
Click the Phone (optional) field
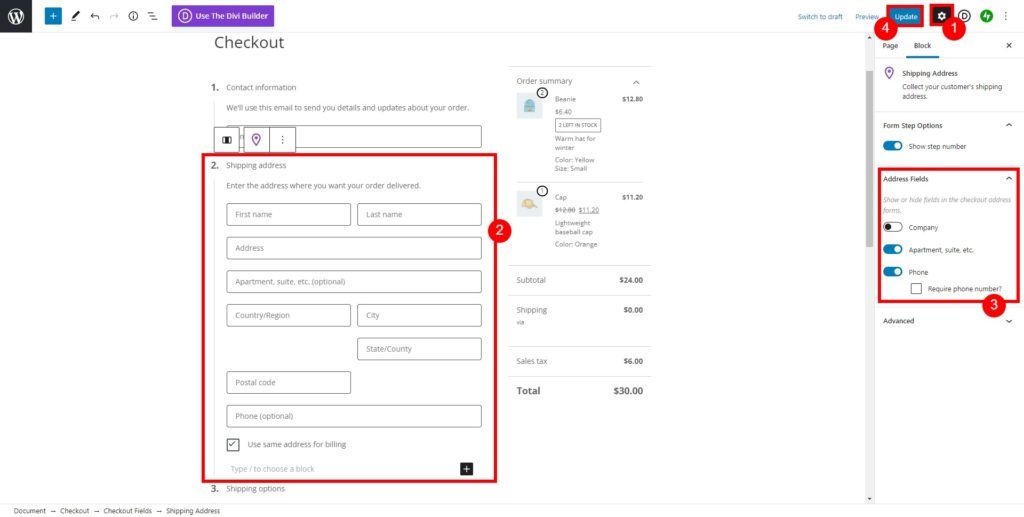tap(354, 416)
